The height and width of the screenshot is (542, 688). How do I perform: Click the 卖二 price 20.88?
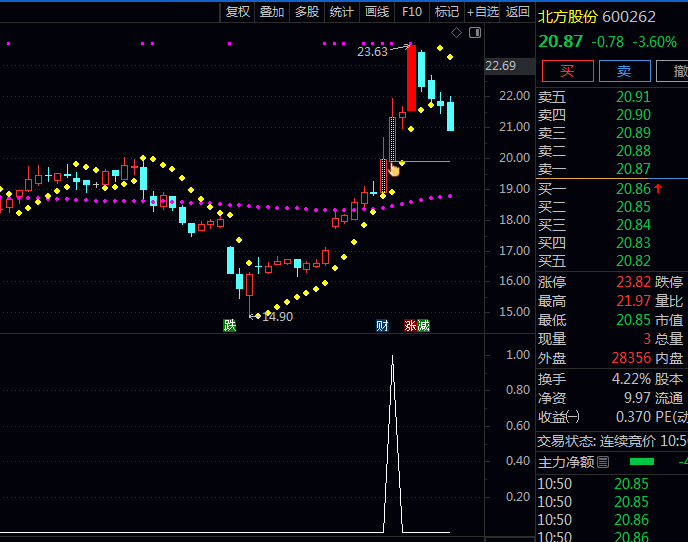[633, 151]
